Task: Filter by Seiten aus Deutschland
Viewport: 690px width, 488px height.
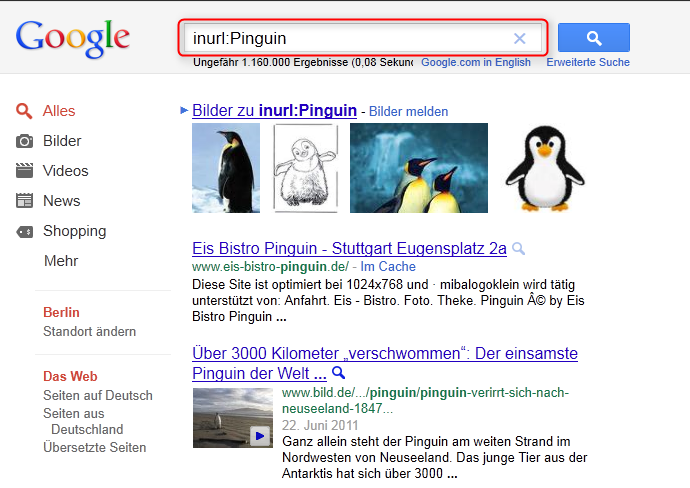Action: coord(83,422)
